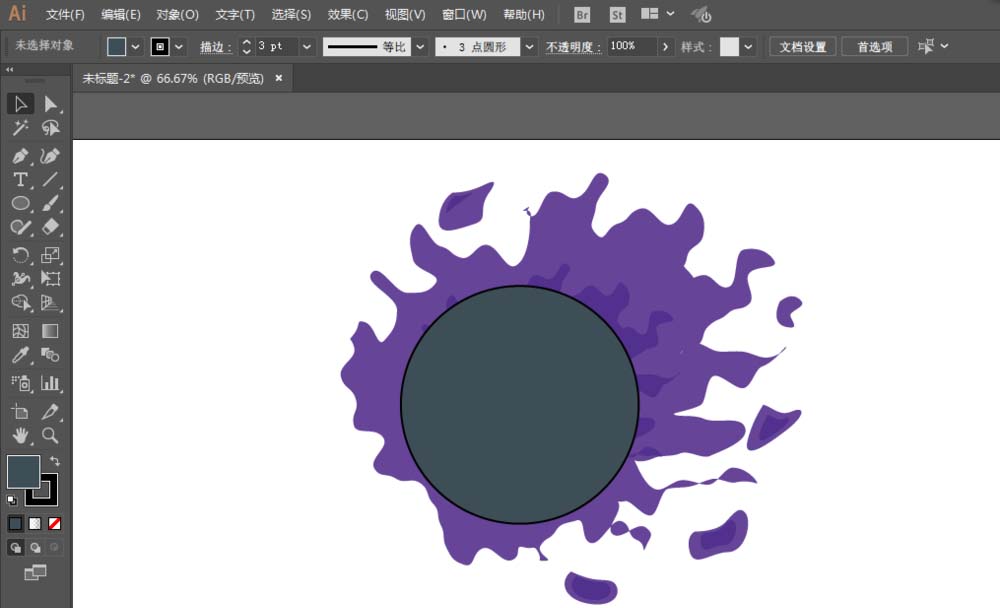
Task: Open the 文件(F) menu
Action: (x=65, y=15)
